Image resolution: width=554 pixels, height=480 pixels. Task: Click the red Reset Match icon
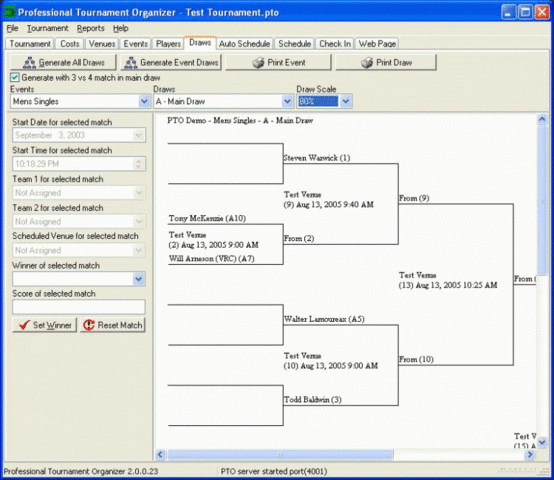click(x=88, y=325)
